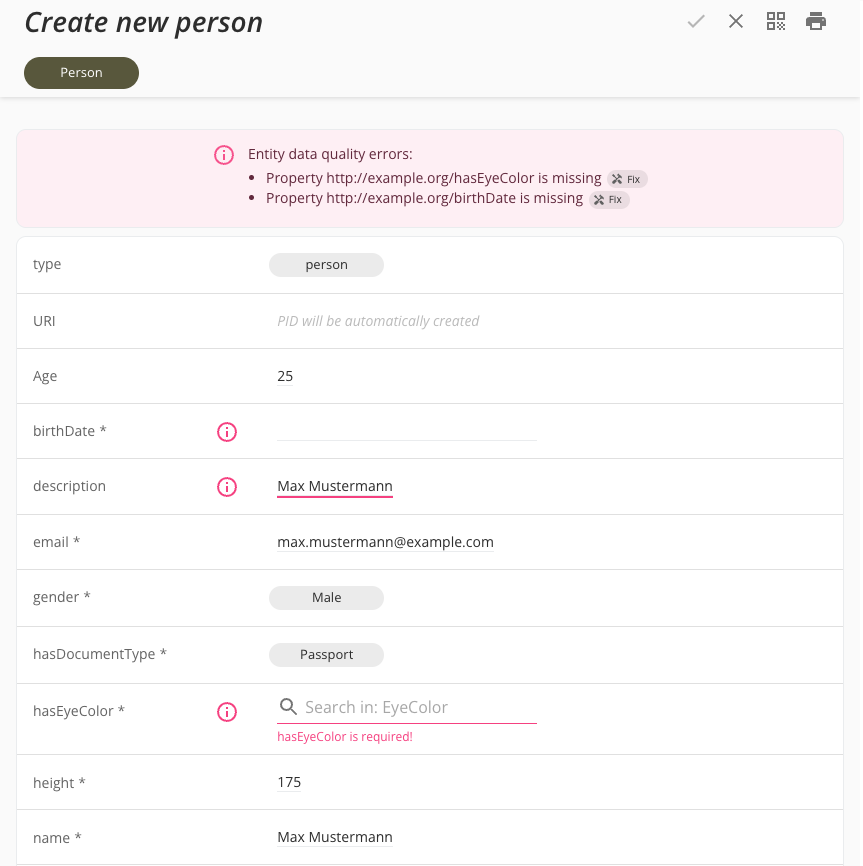This screenshot has width=863, height=866.
Task: Click the save checkmark icon
Action: tap(696, 21)
